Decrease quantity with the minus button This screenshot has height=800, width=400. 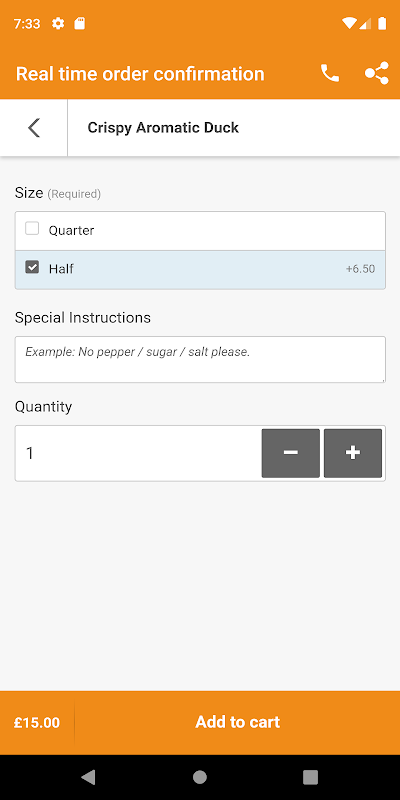(x=291, y=453)
